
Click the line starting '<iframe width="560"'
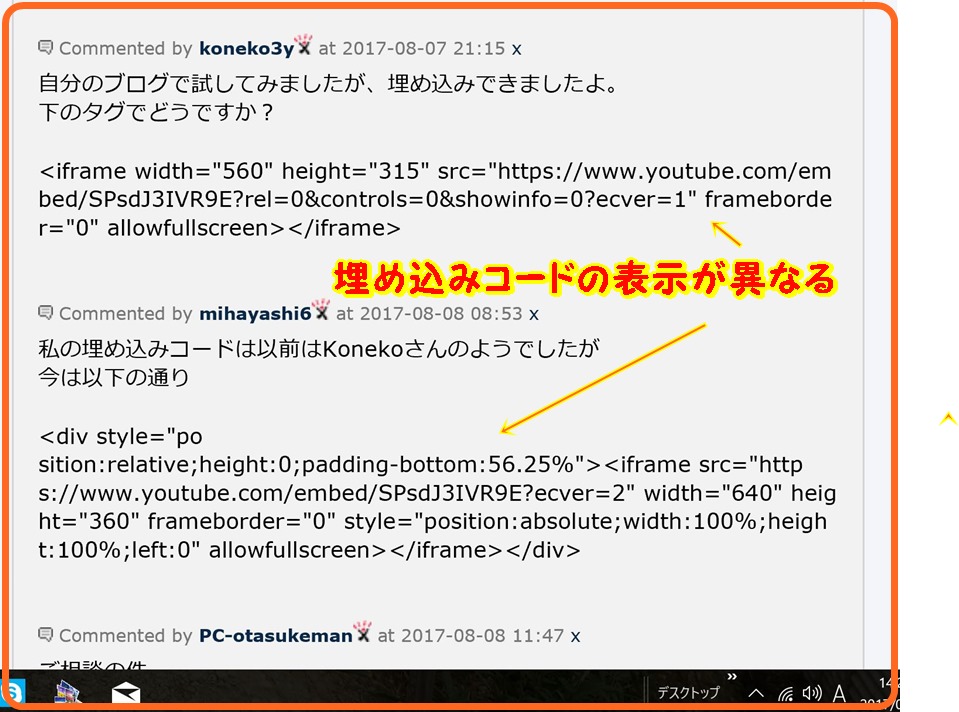tap(435, 171)
